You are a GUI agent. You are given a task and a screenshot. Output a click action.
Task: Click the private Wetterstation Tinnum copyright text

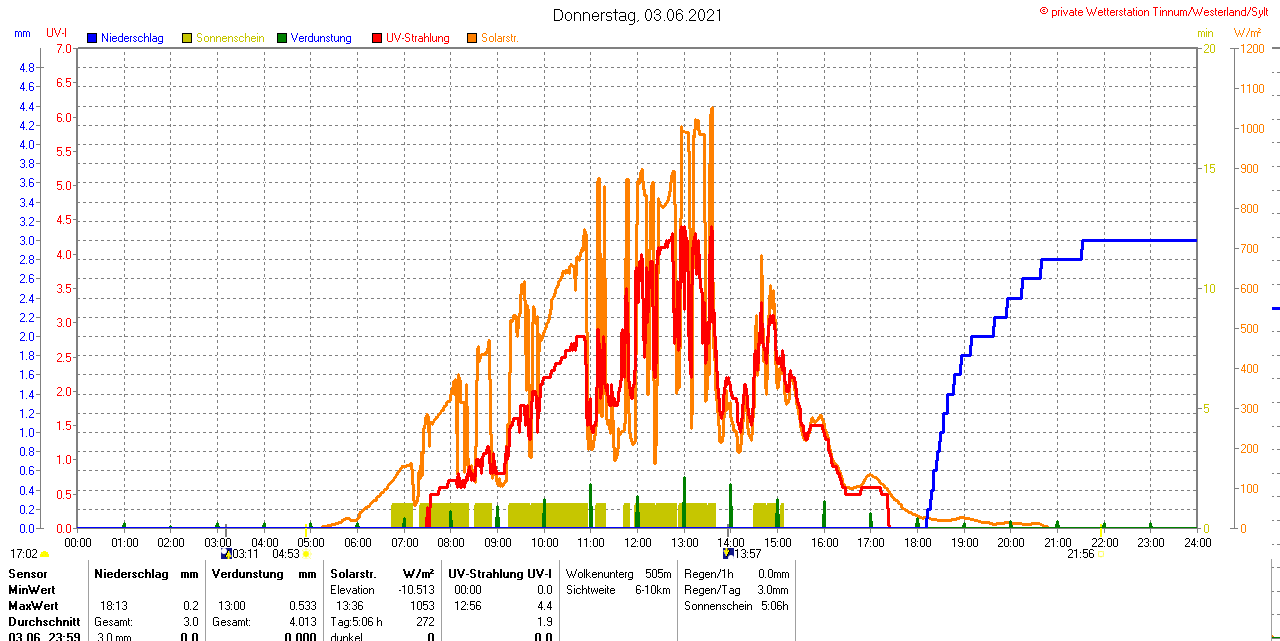click(x=1158, y=11)
